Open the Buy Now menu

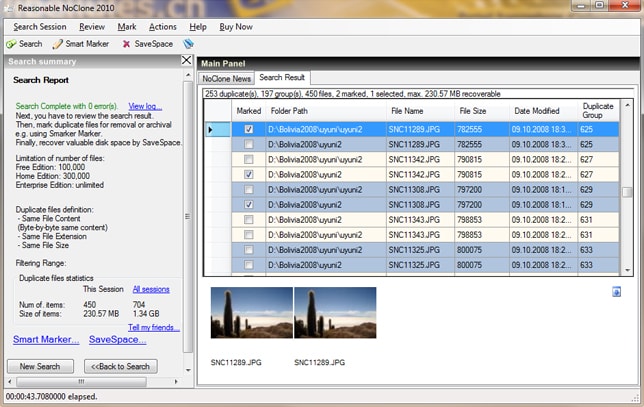click(x=236, y=27)
